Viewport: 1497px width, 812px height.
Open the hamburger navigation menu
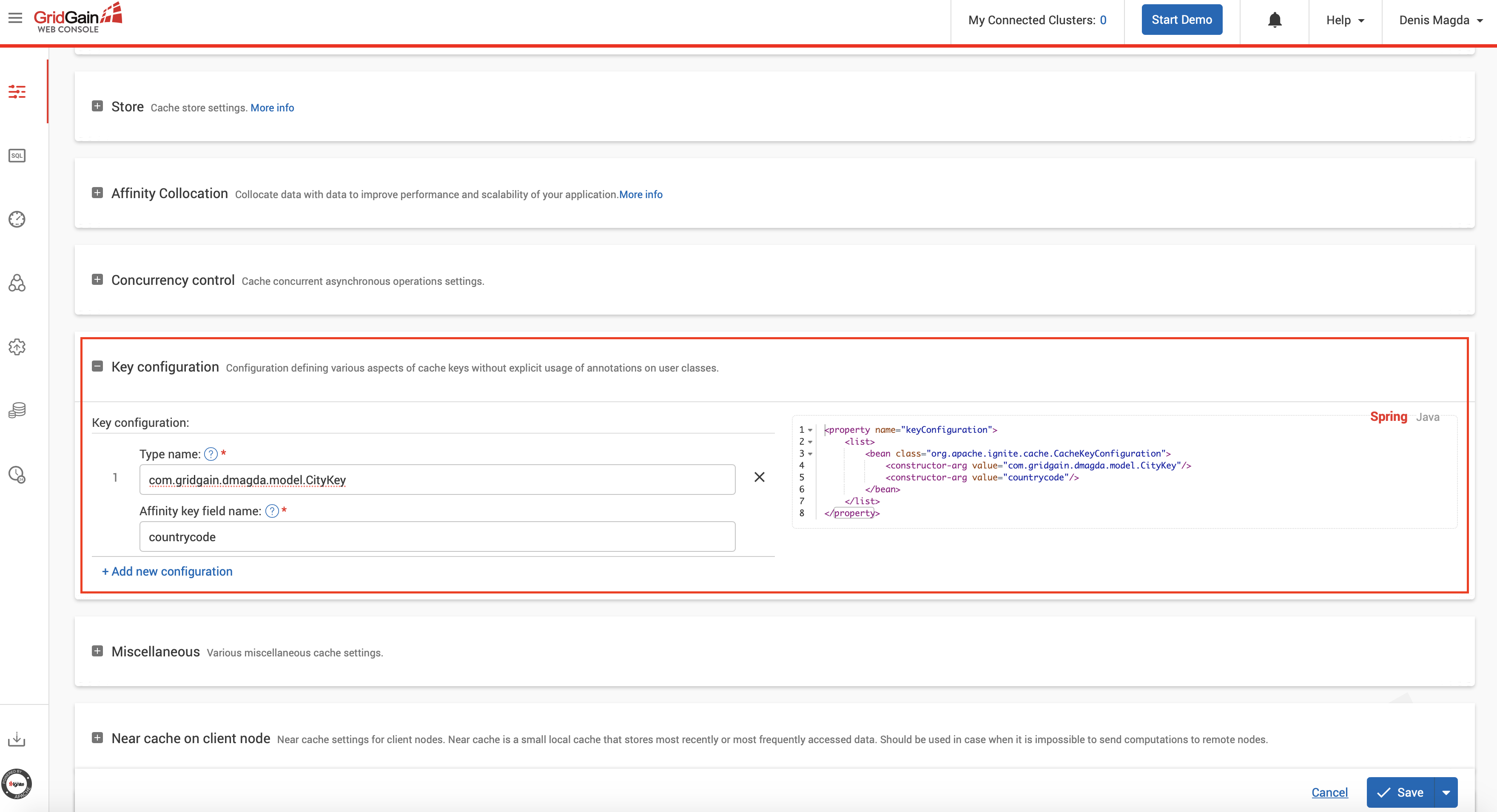point(15,19)
